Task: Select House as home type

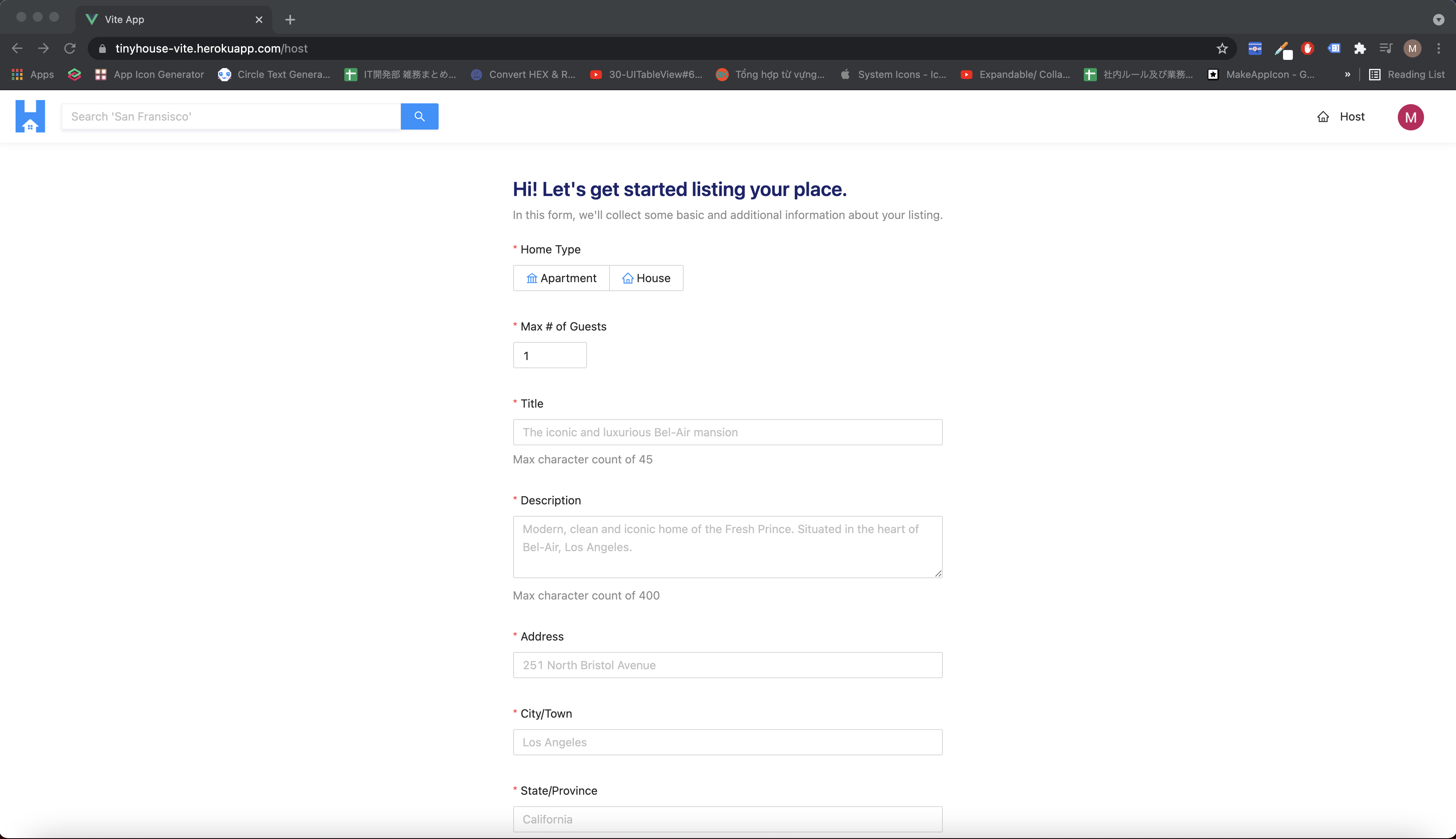Action: (x=646, y=278)
